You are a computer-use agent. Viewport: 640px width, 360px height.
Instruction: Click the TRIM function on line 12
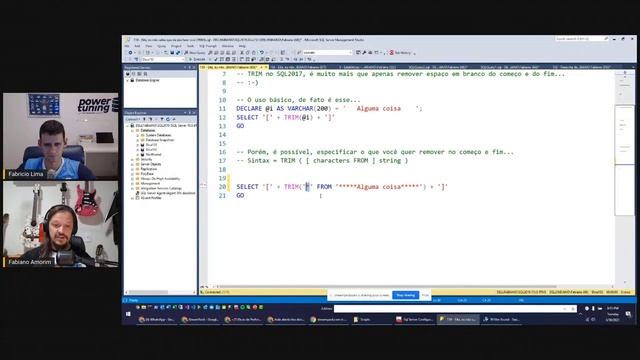point(292,118)
